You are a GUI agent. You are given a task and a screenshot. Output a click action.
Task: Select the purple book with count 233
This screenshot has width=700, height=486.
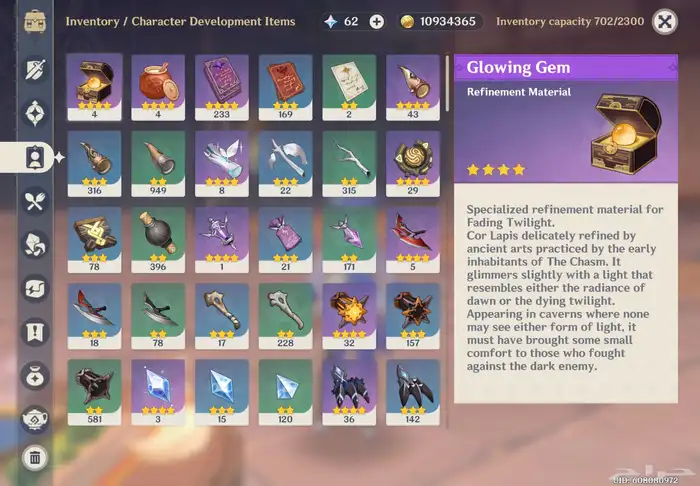[x=222, y=87]
